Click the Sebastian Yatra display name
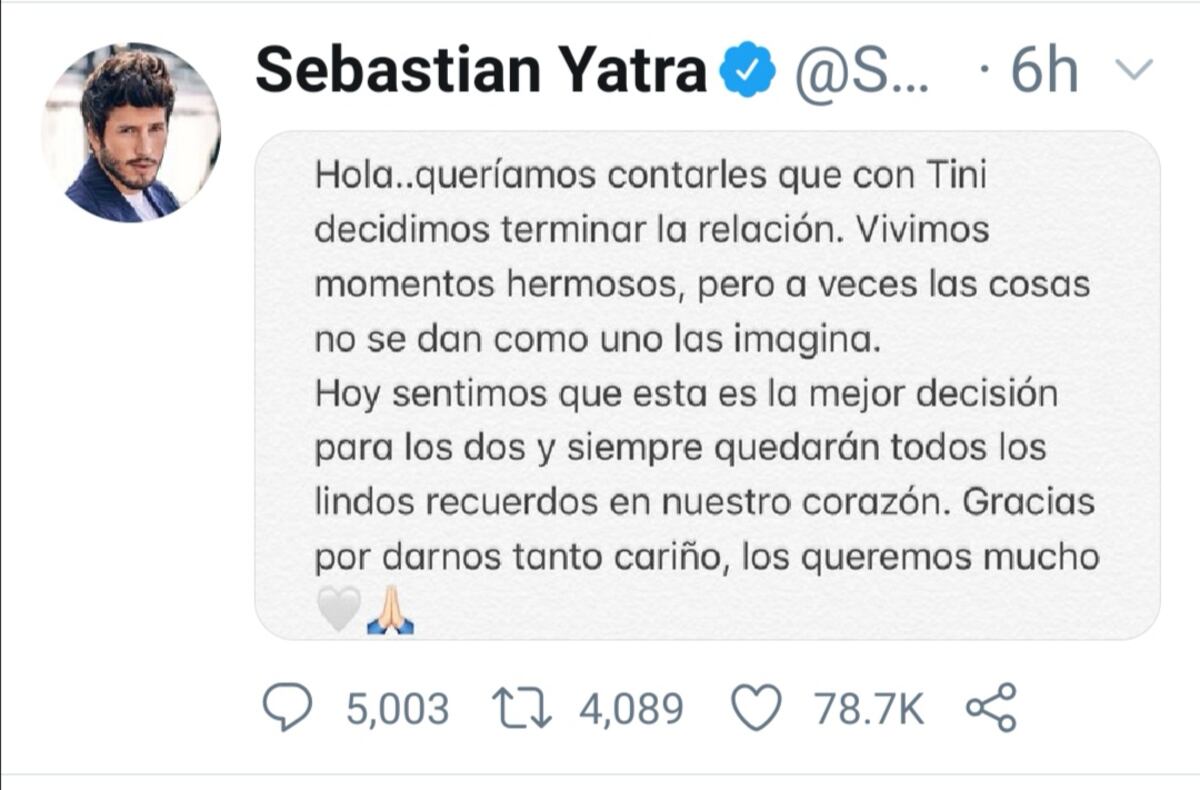This screenshot has width=1200, height=790. (x=481, y=72)
